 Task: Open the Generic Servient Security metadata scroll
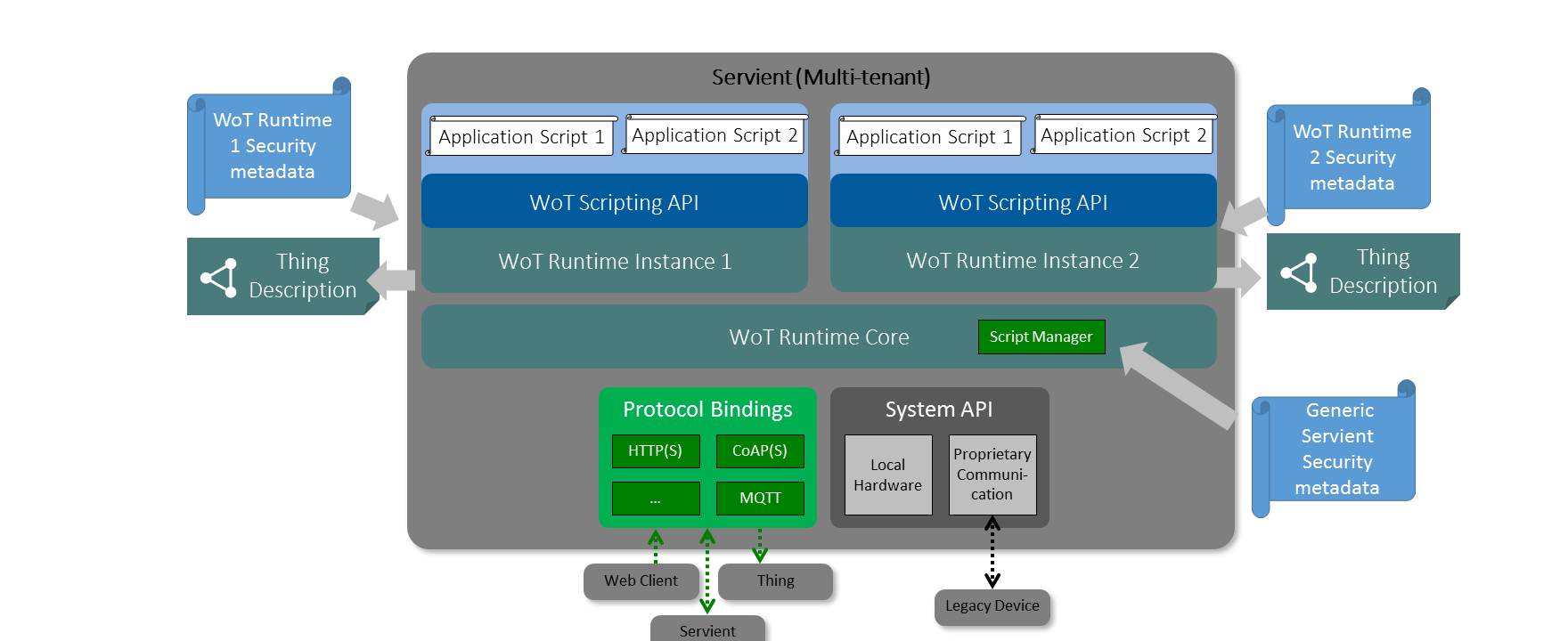tap(1336, 449)
